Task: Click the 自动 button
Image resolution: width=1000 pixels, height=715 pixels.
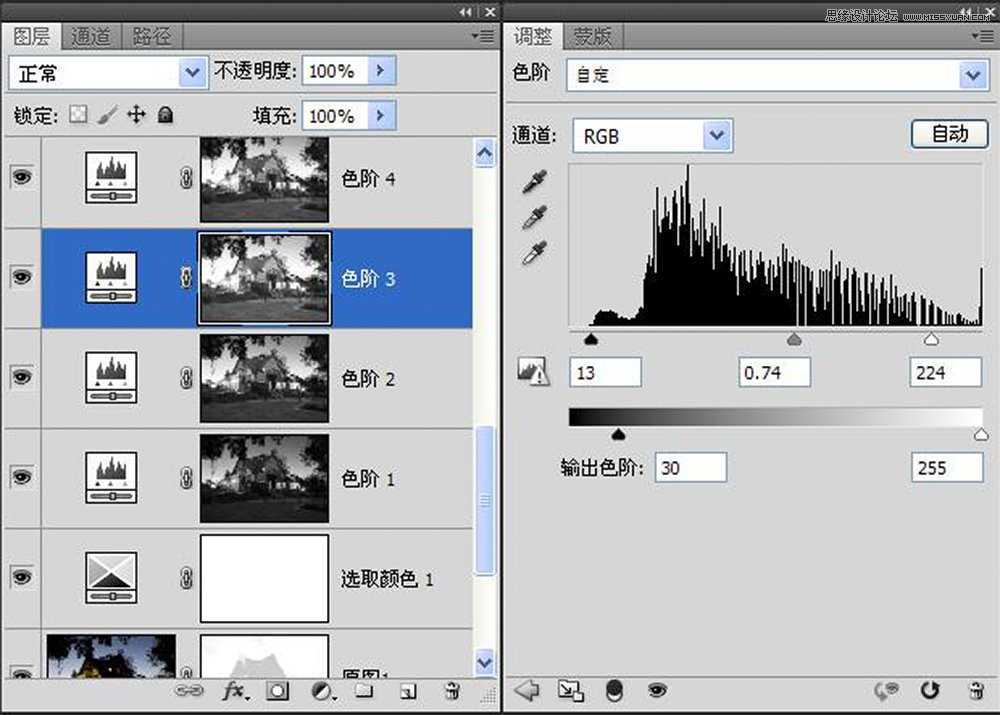Action: (949, 133)
